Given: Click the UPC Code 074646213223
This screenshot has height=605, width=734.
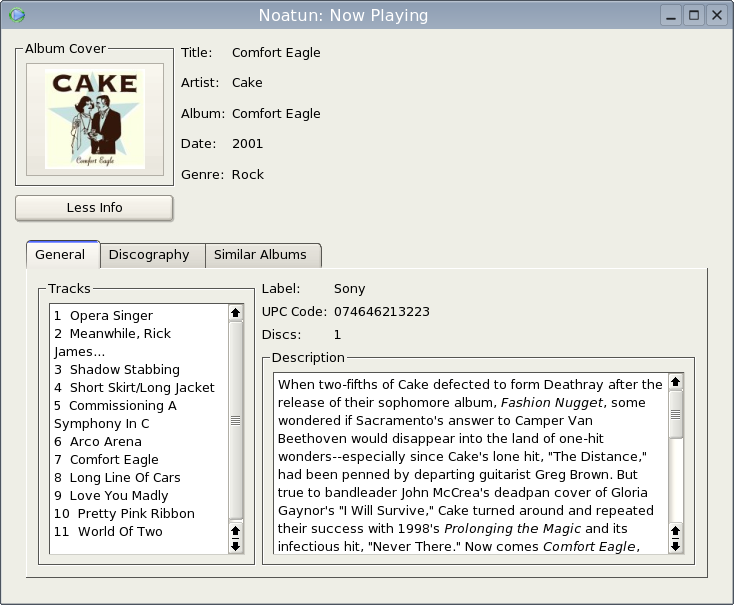Looking at the screenshot, I should tap(382, 312).
